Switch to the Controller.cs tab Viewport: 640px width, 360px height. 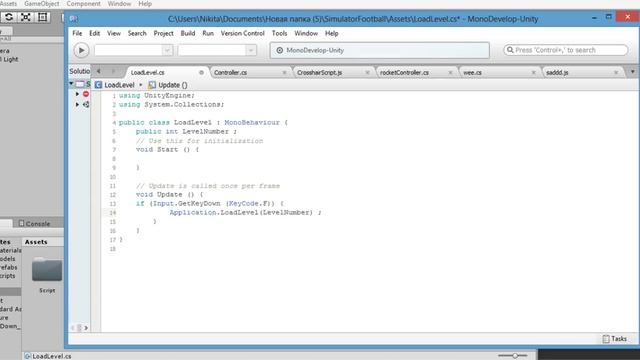pyautogui.click(x=230, y=72)
